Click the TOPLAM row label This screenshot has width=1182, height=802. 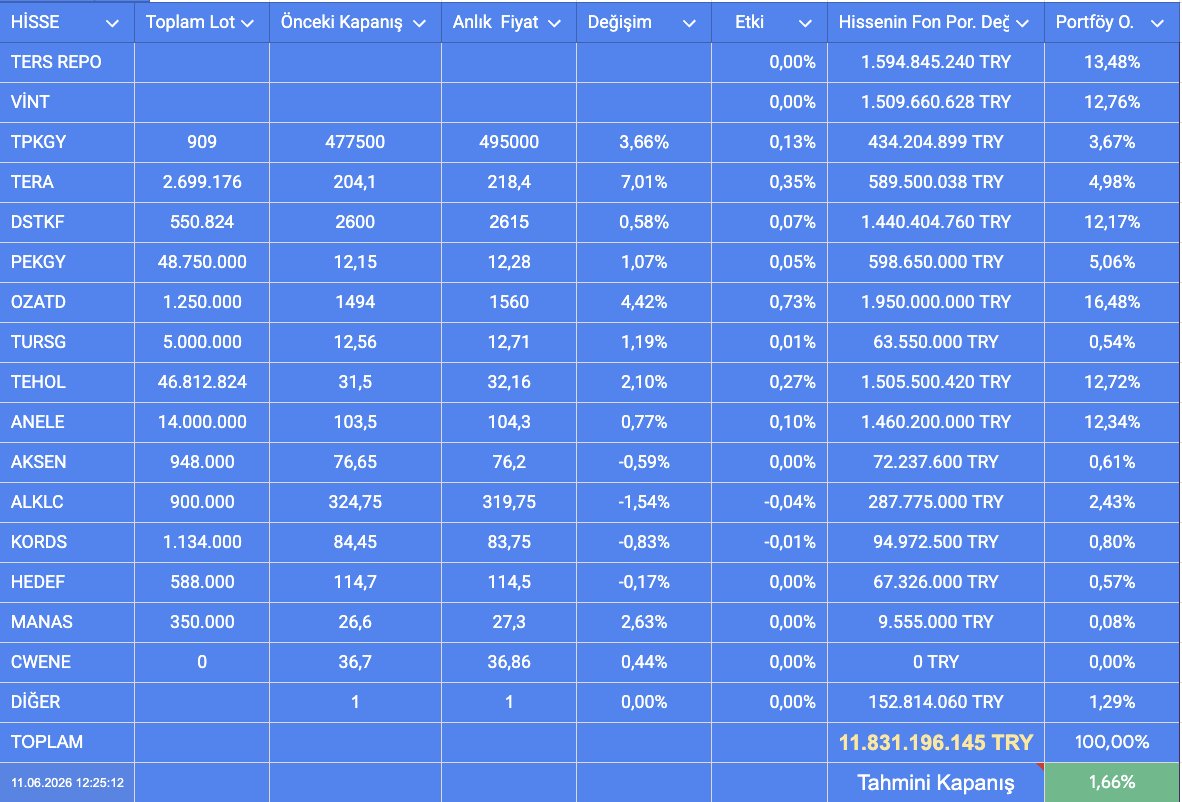click(47, 741)
